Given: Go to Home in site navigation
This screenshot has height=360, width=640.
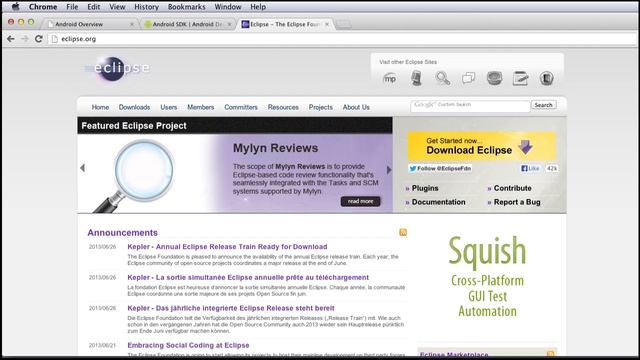Looking at the screenshot, I should point(100,107).
